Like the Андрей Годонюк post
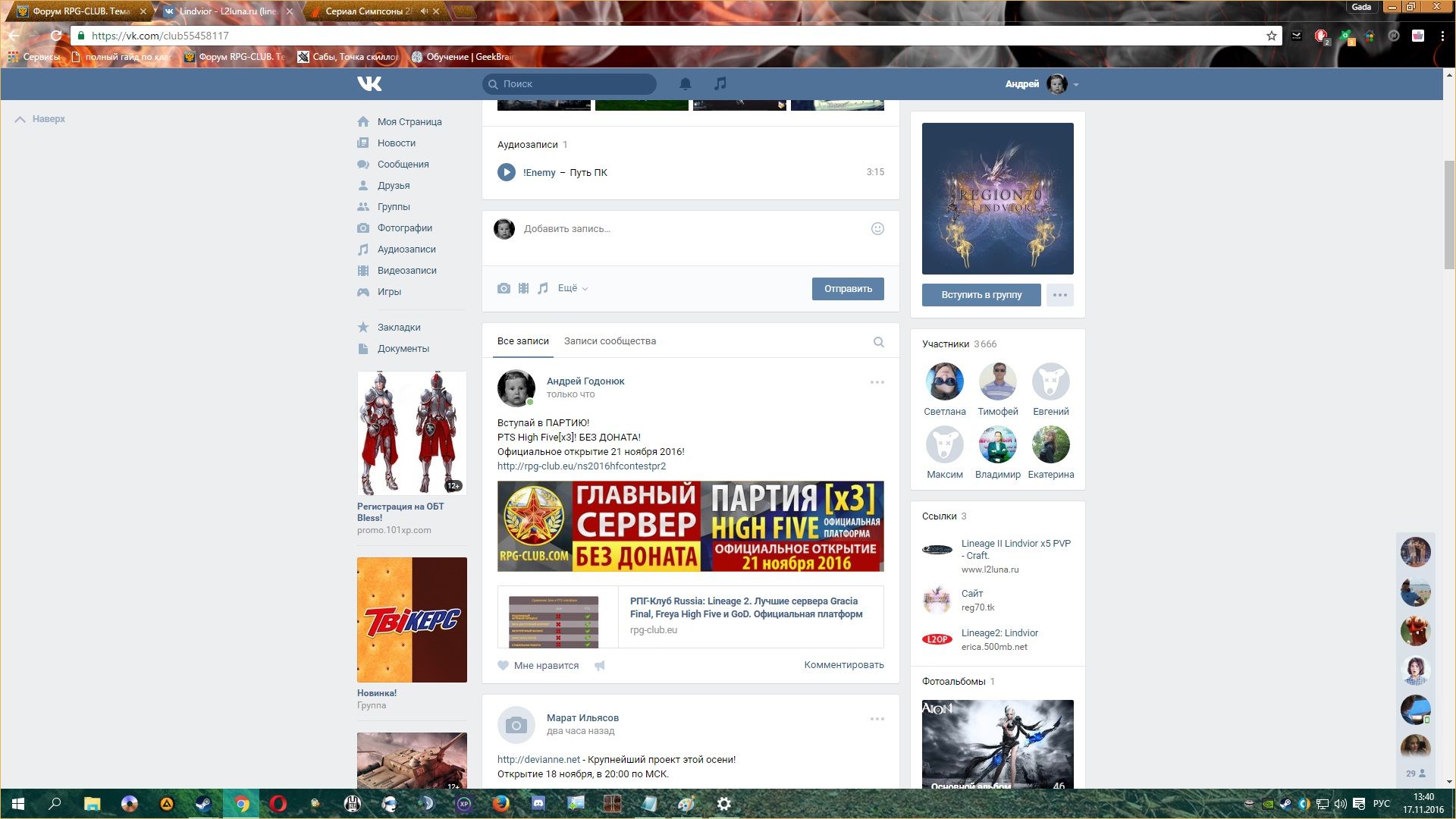 (538, 665)
